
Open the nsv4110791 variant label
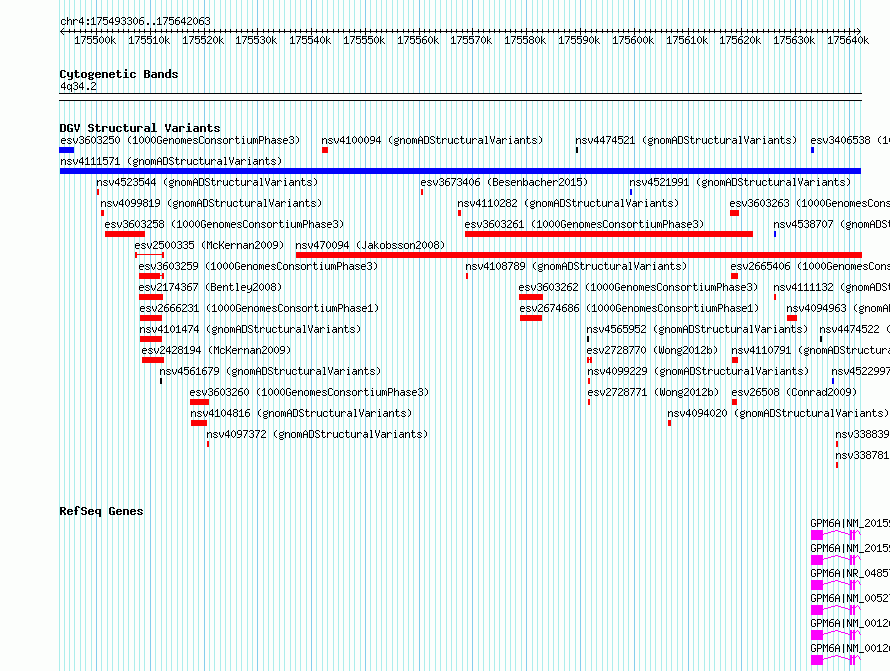click(x=811, y=350)
